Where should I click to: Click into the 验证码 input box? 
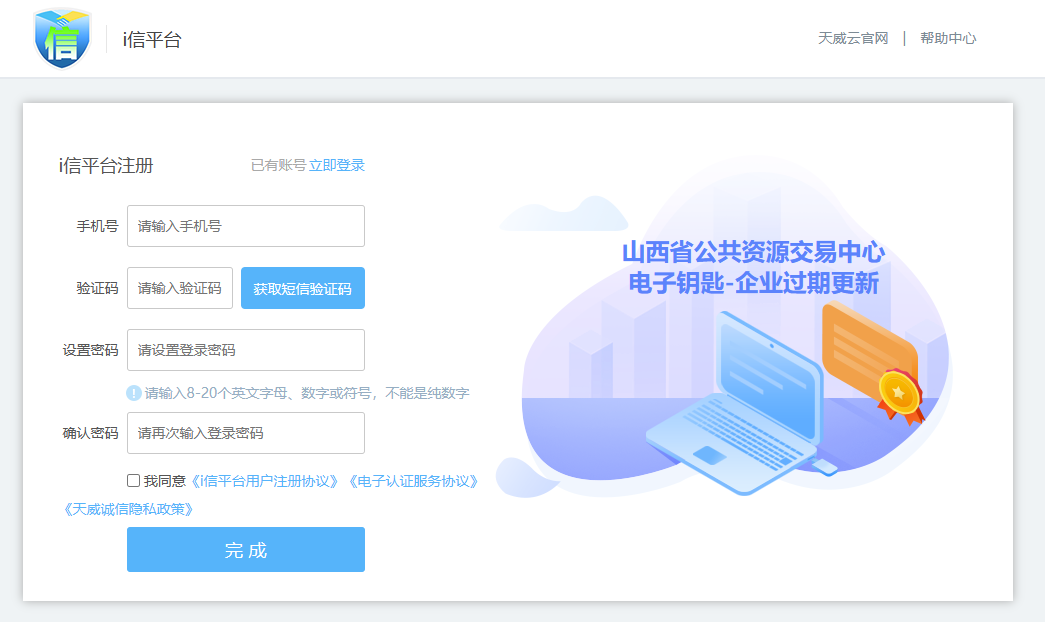[180, 288]
